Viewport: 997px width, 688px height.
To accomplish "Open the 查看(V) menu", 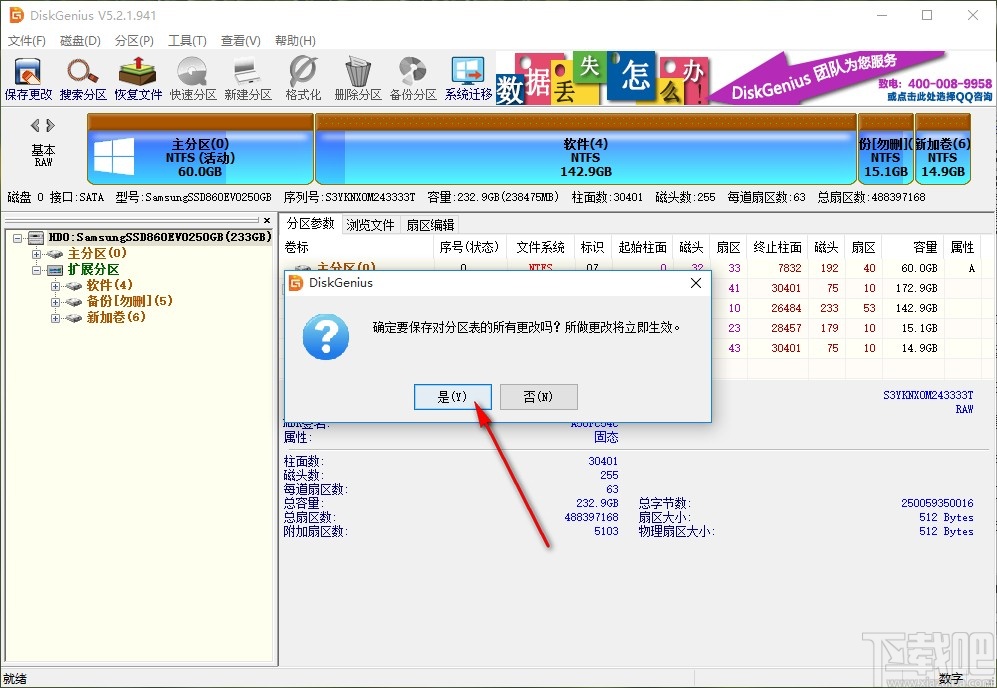I will (240, 41).
